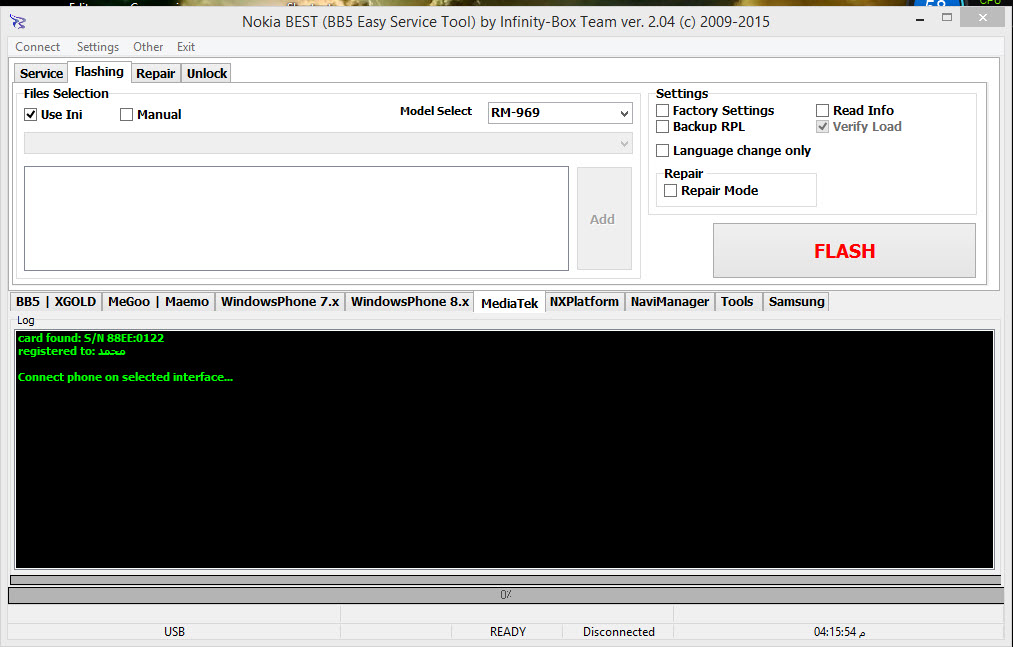Click the Infinity-Box app icon in title bar
This screenshot has width=1013, height=647.
[18, 23]
